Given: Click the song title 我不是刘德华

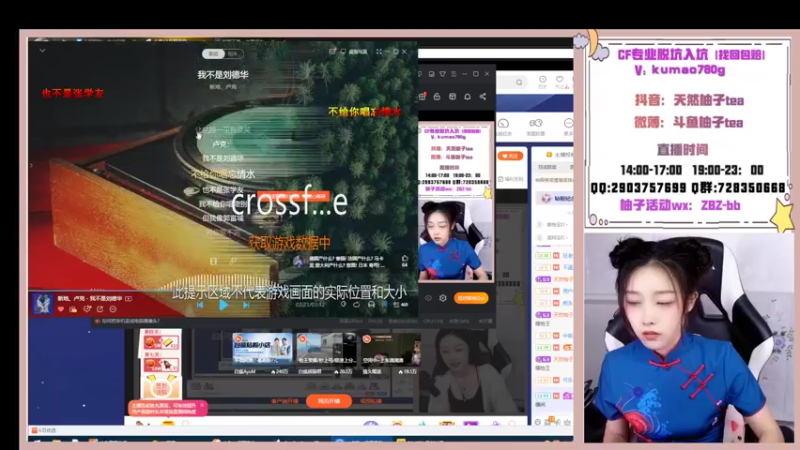Looking at the screenshot, I should pos(223,74).
